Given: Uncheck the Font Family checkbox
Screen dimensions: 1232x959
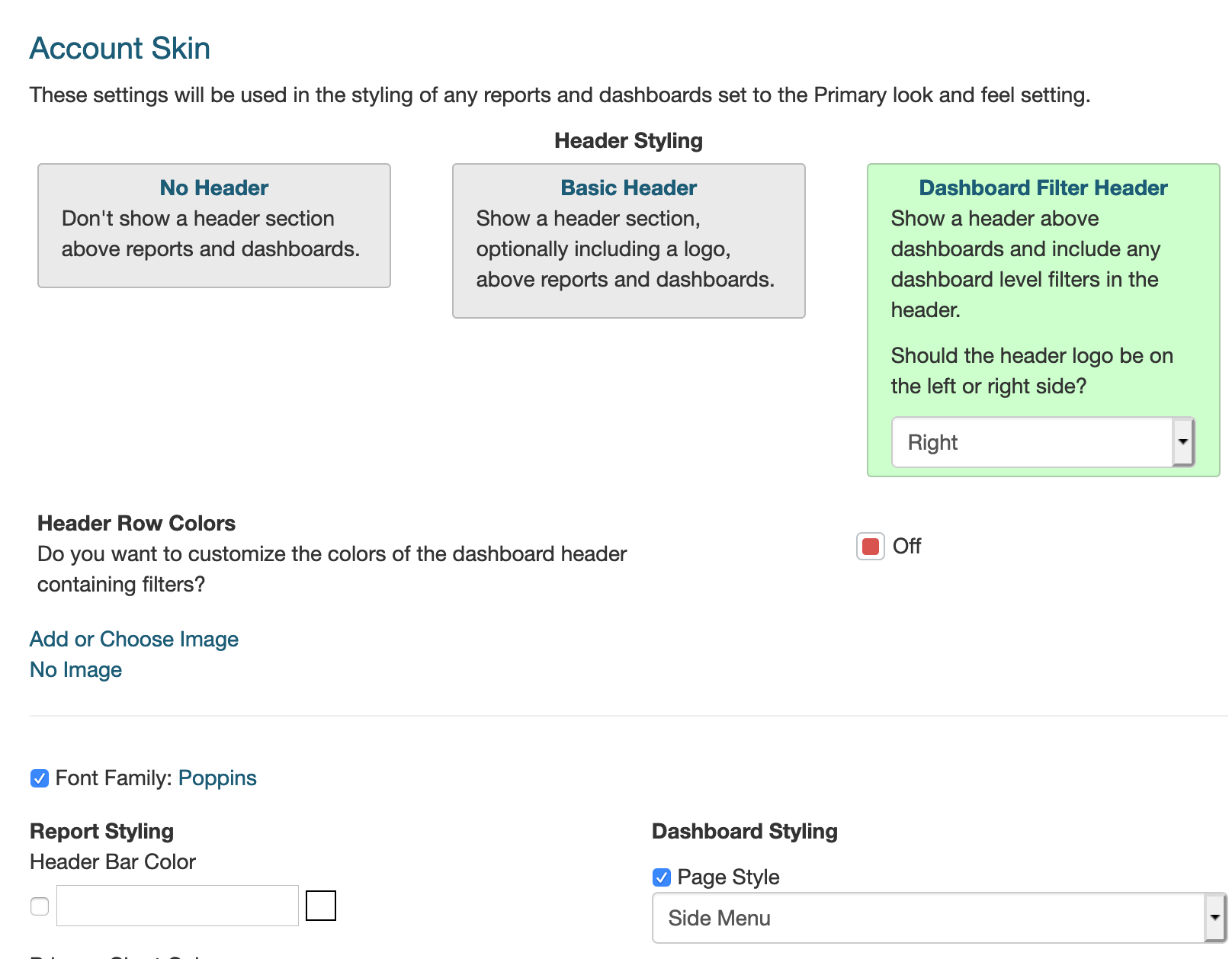Looking at the screenshot, I should click(x=40, y=778).
